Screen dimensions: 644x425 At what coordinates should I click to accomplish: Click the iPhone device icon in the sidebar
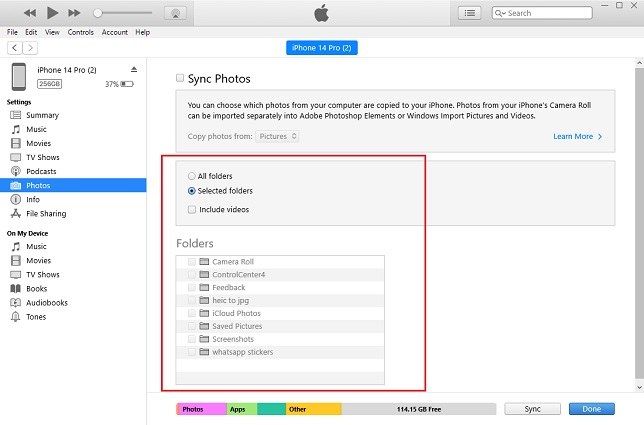[19, 77]
